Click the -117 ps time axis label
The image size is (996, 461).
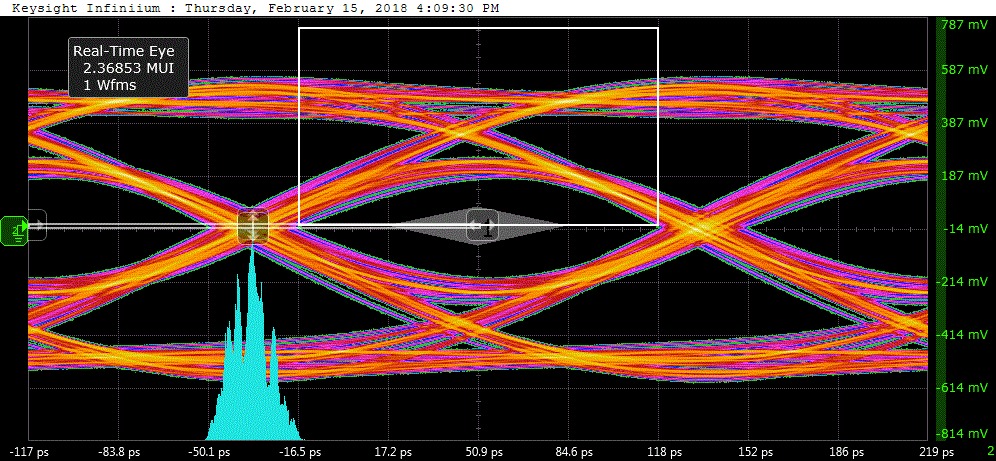[30, 452]
